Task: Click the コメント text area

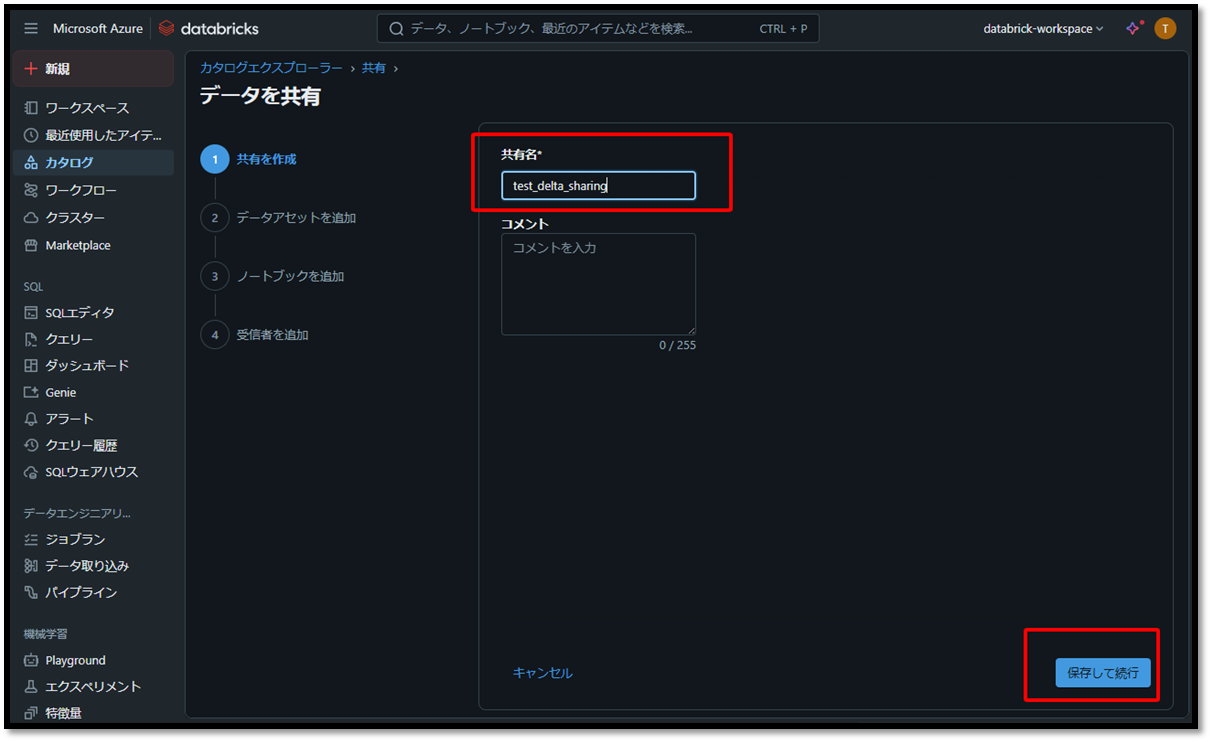Action: (x=598, y=284)
